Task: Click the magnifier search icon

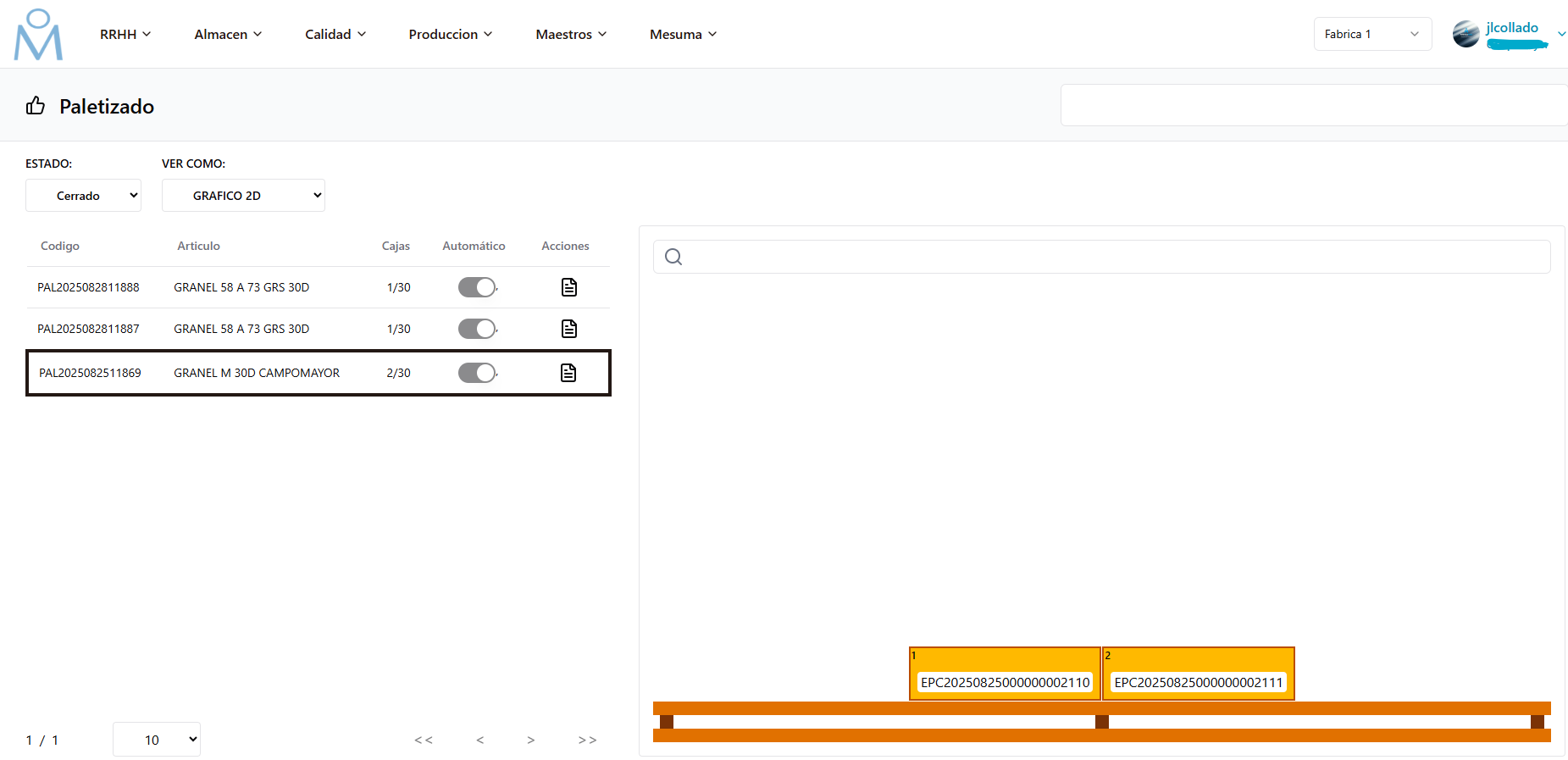Action: point(673,257)
